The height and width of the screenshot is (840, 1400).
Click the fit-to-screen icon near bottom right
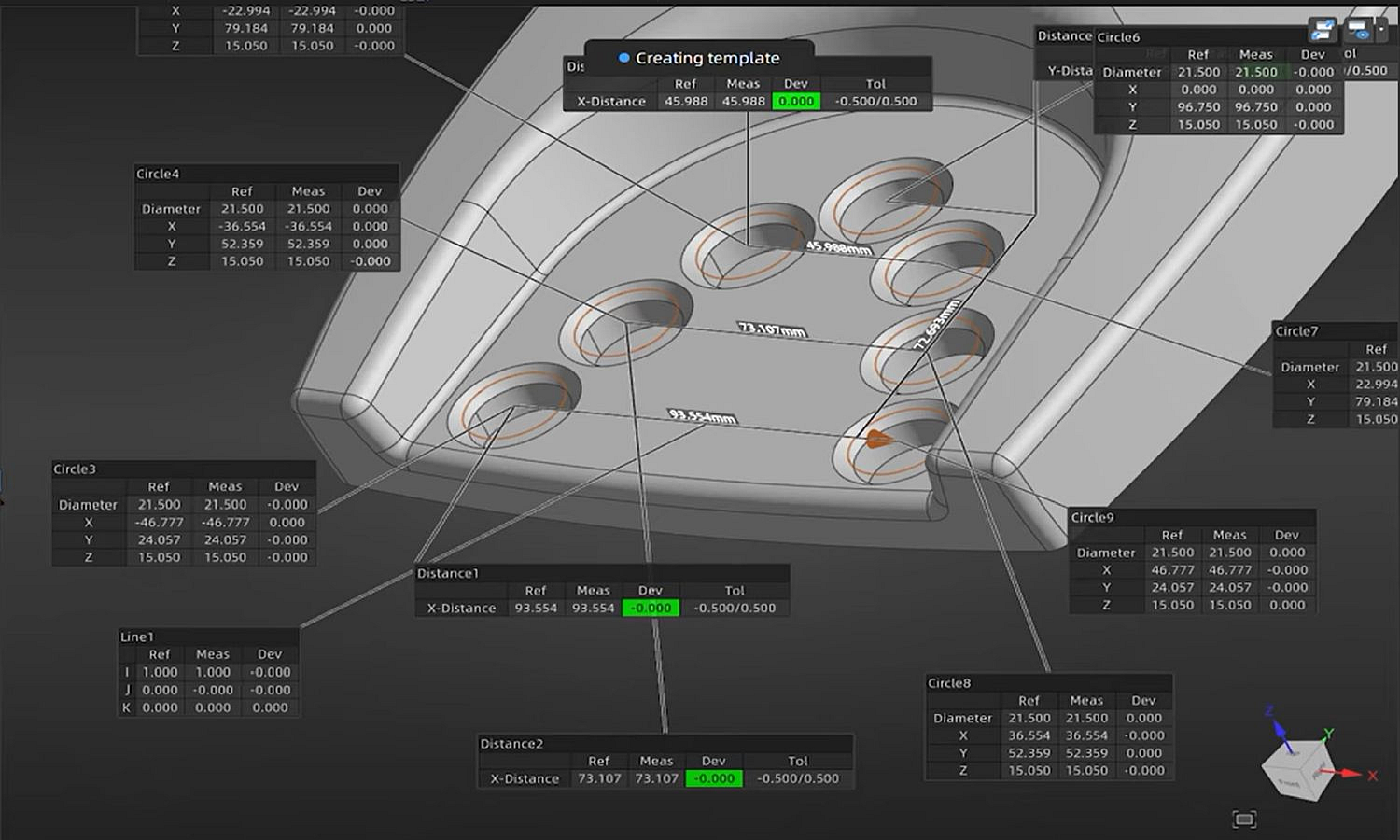(x=1245, y=819)
